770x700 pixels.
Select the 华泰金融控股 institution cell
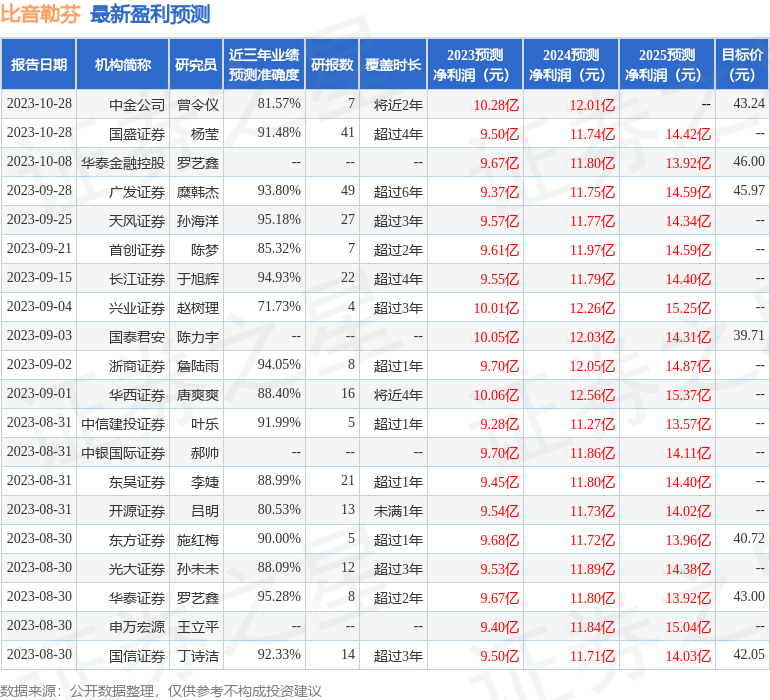pos(123,163)
